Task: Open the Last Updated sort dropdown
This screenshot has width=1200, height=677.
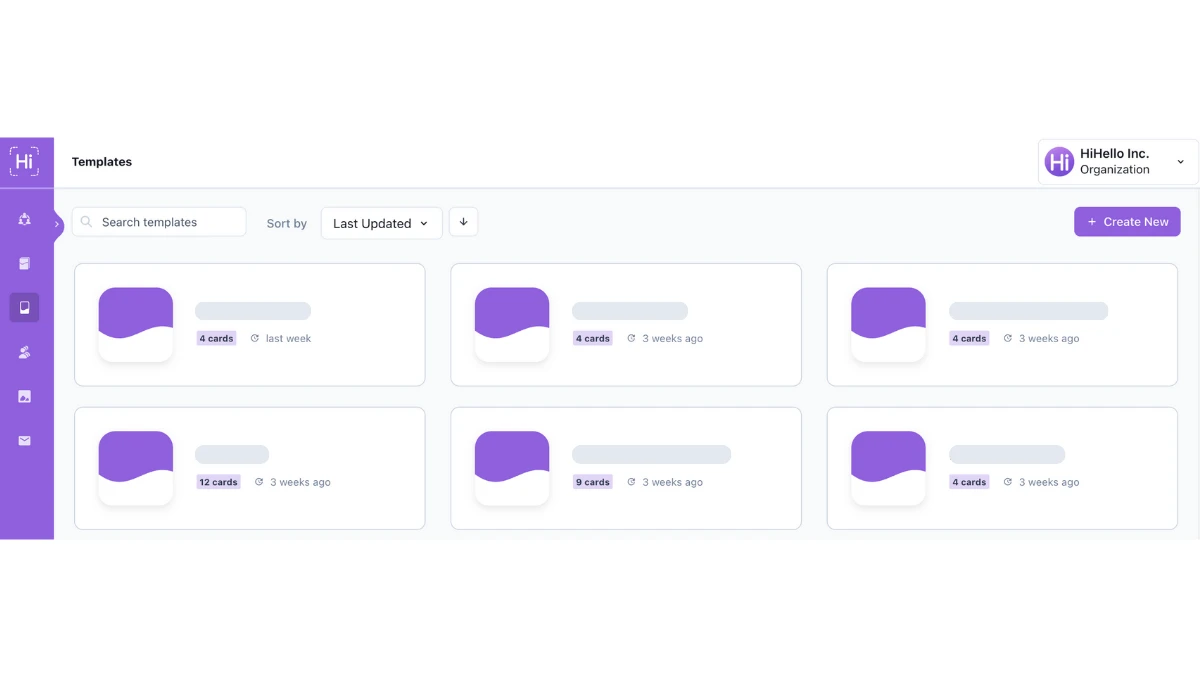Action: coord(380,223)
